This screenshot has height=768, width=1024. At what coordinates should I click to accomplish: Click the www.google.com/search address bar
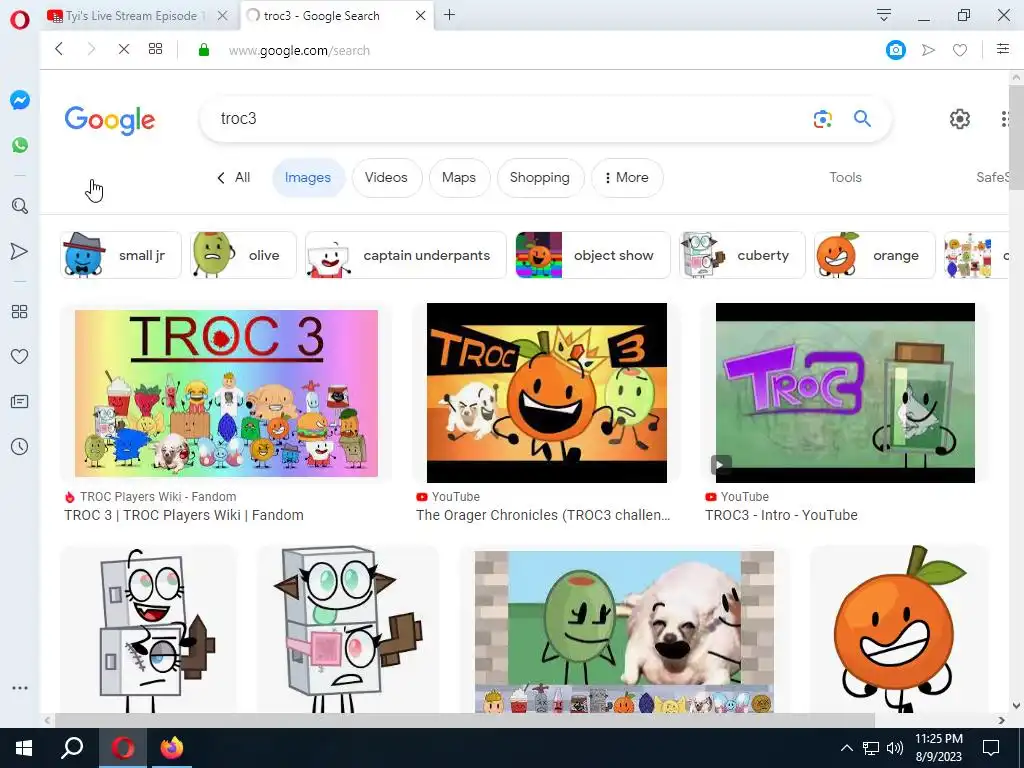299,50
